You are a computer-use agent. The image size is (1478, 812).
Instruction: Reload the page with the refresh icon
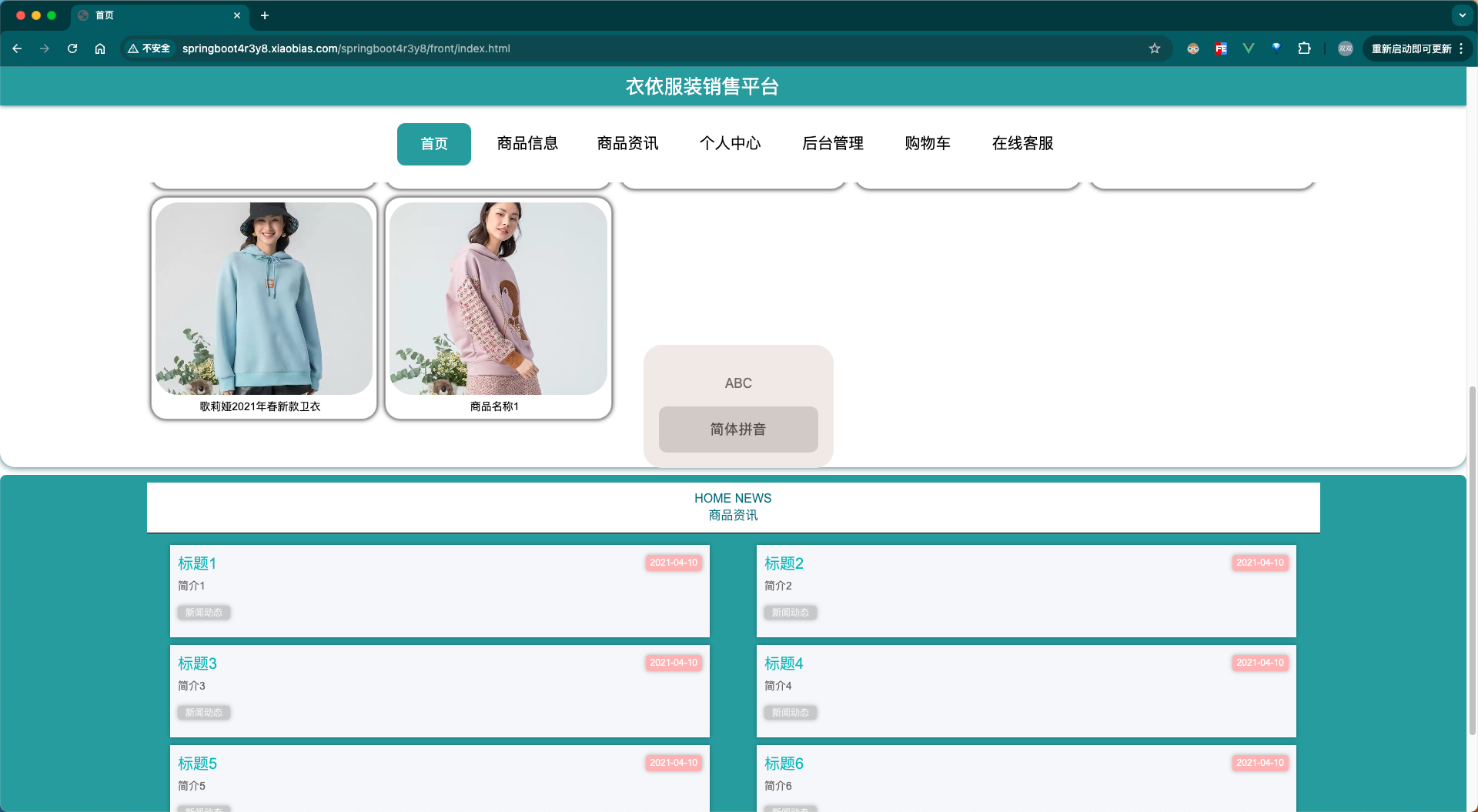tap(72, 48)
